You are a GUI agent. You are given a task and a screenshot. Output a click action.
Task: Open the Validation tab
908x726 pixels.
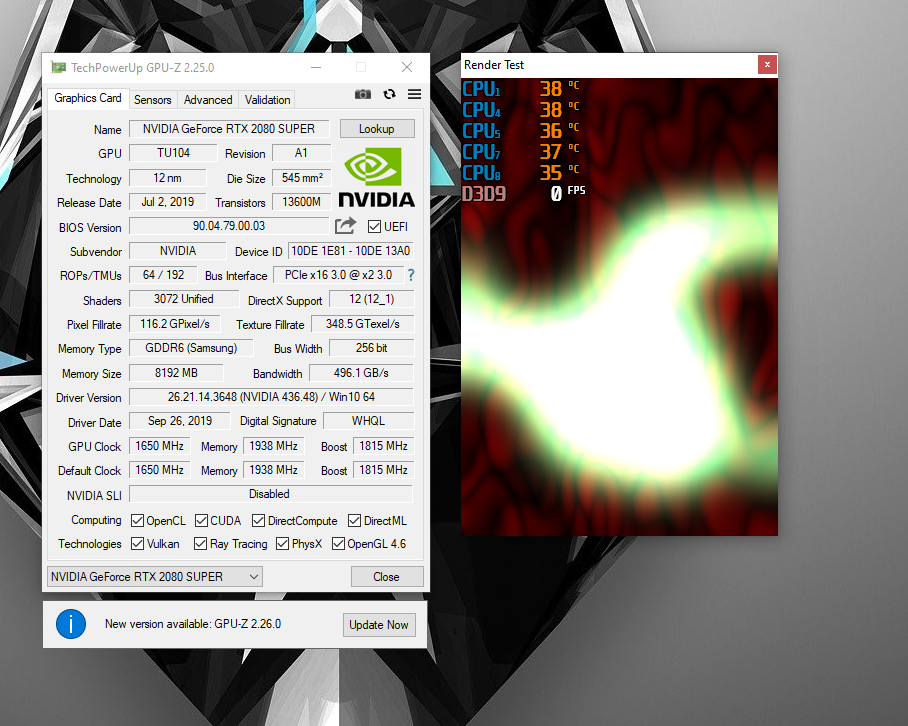tap(268, 100)
